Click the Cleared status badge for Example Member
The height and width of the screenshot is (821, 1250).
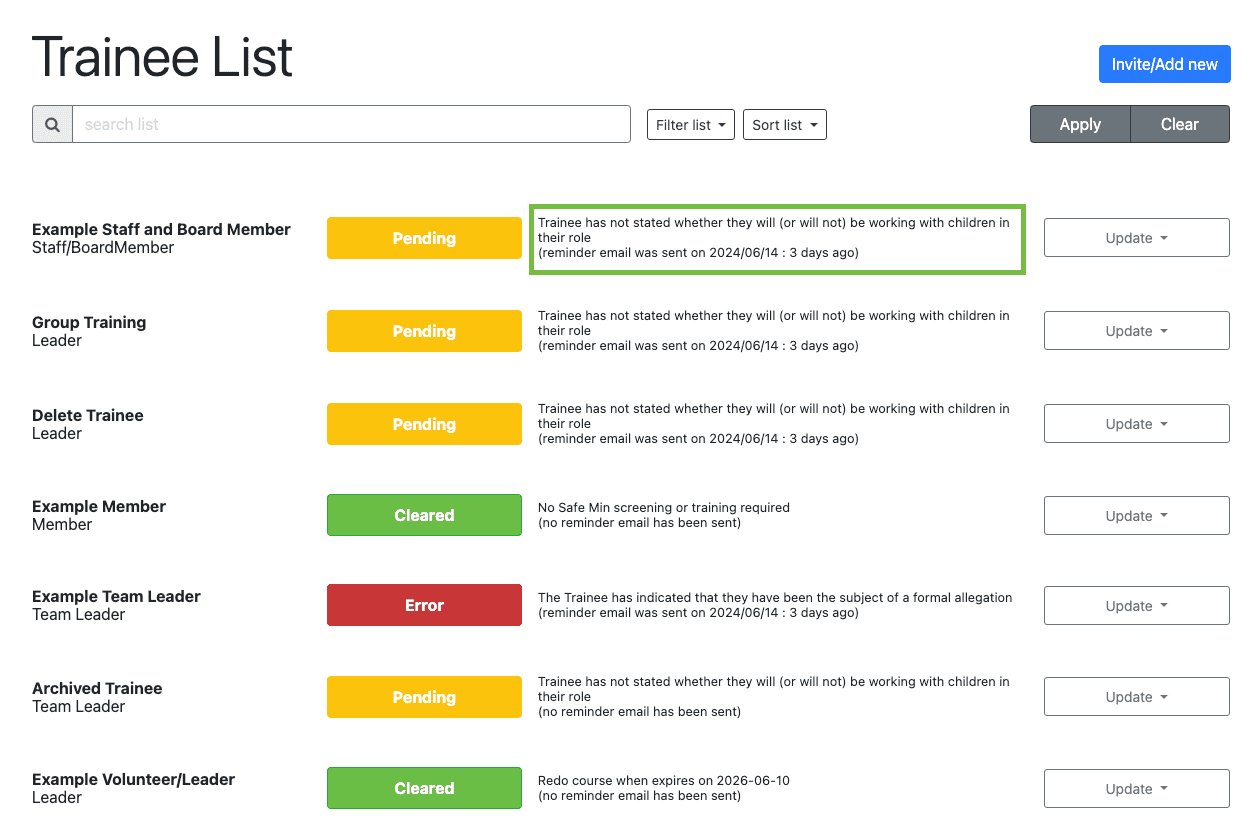coord(424,515)
